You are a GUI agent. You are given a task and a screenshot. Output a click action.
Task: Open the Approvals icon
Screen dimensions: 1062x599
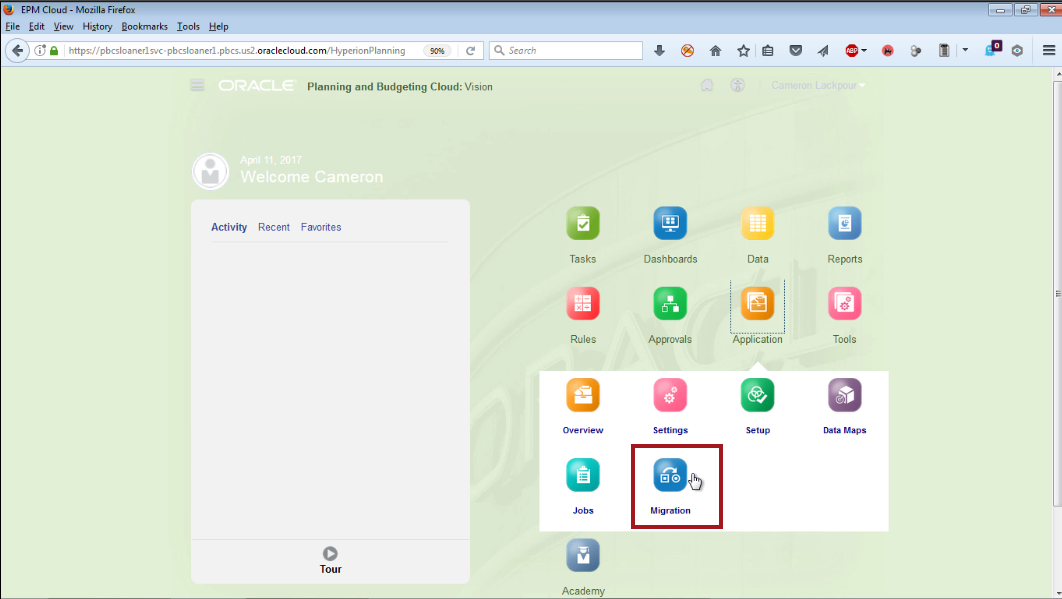click(x=670, y=304)
